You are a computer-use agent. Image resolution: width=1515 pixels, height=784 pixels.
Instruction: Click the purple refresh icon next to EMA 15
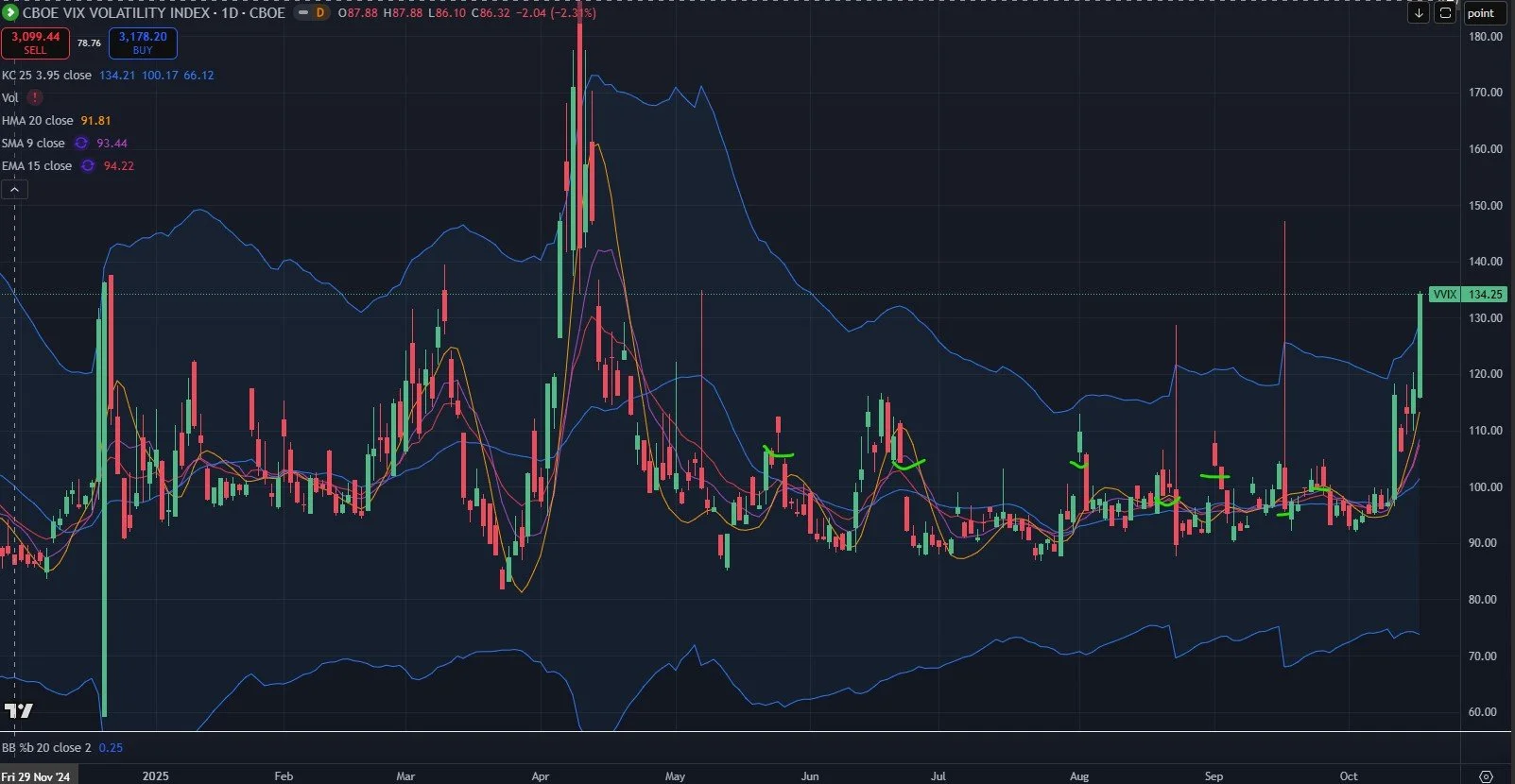pyautogui.click(x=88, y=165)
